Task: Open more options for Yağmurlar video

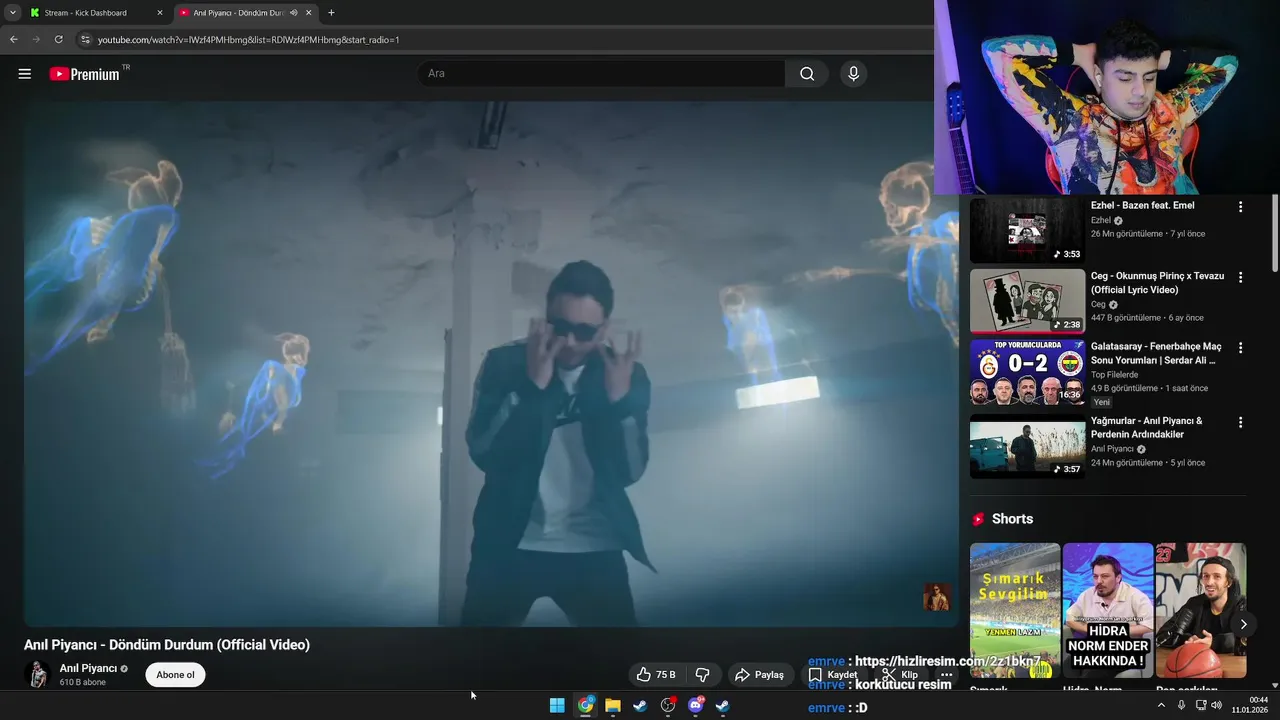Action: point(1240,422)
